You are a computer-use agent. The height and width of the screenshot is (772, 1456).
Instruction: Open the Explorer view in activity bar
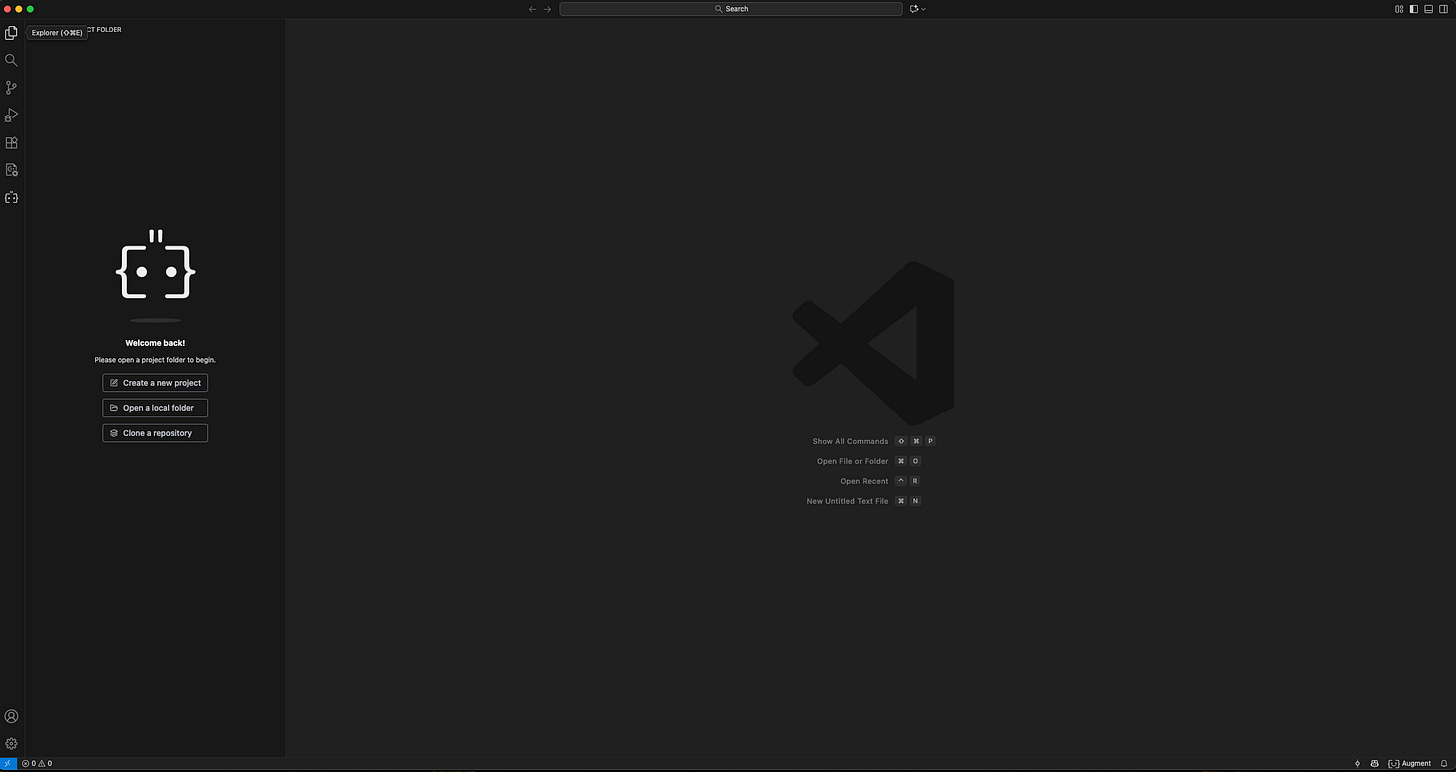tap(11, 33)
